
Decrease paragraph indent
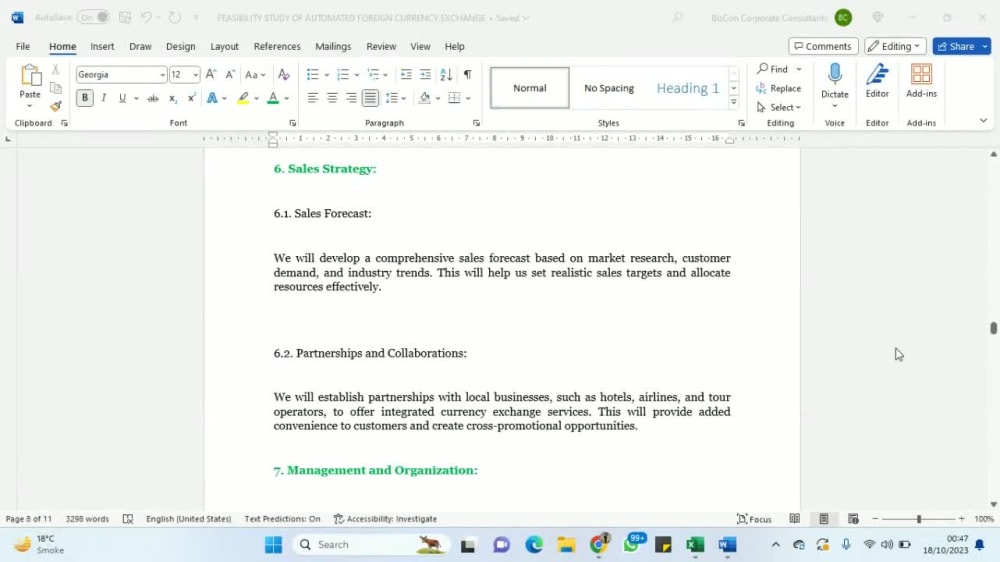pos(406,75)
